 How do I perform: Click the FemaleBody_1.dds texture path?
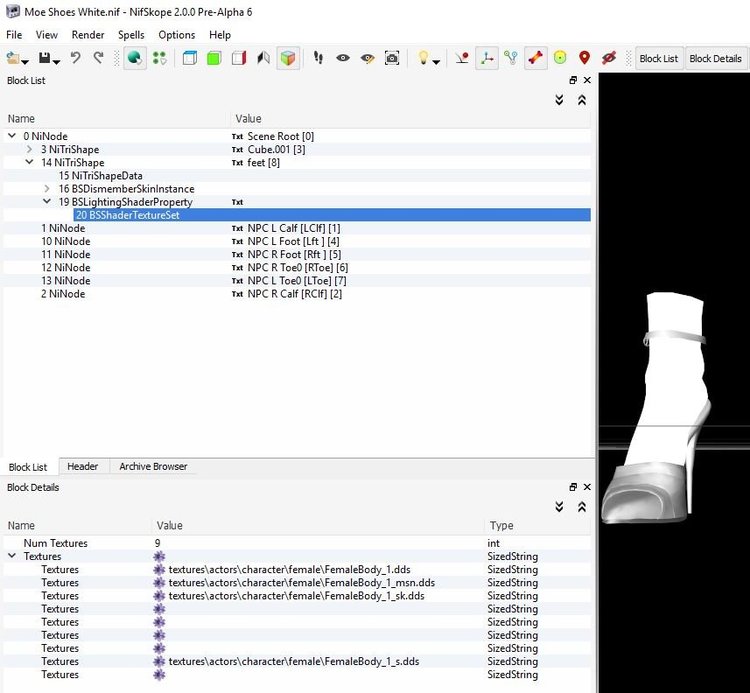289,569
